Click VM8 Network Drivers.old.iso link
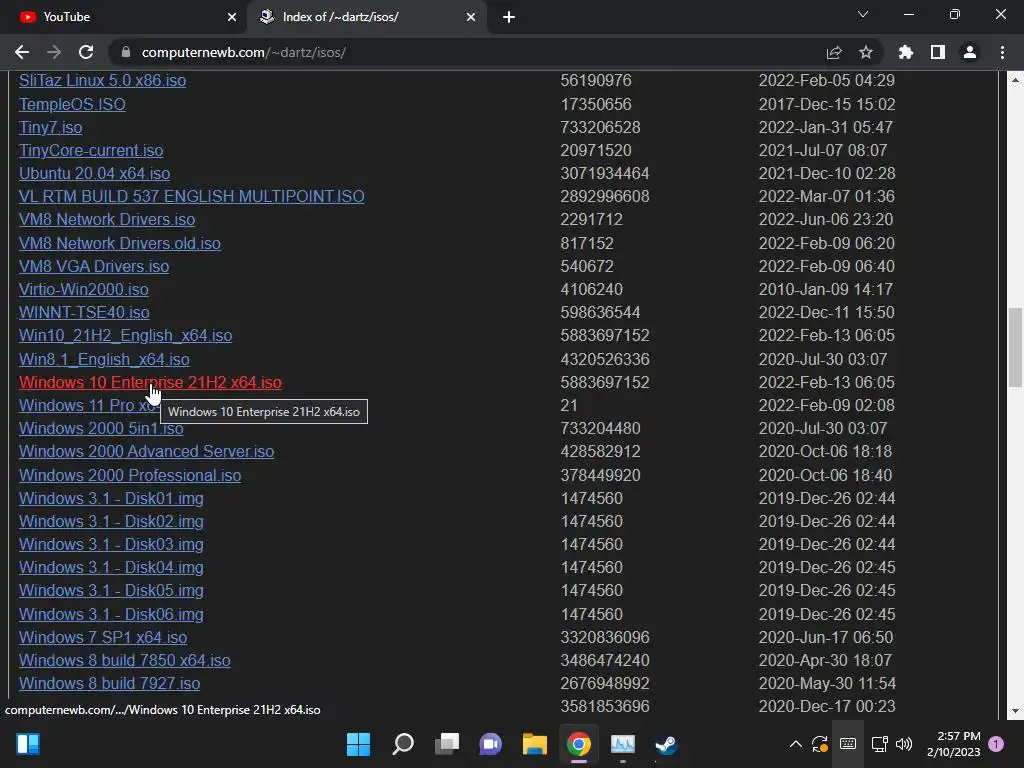1024x768 pixels. pos(120,243)
